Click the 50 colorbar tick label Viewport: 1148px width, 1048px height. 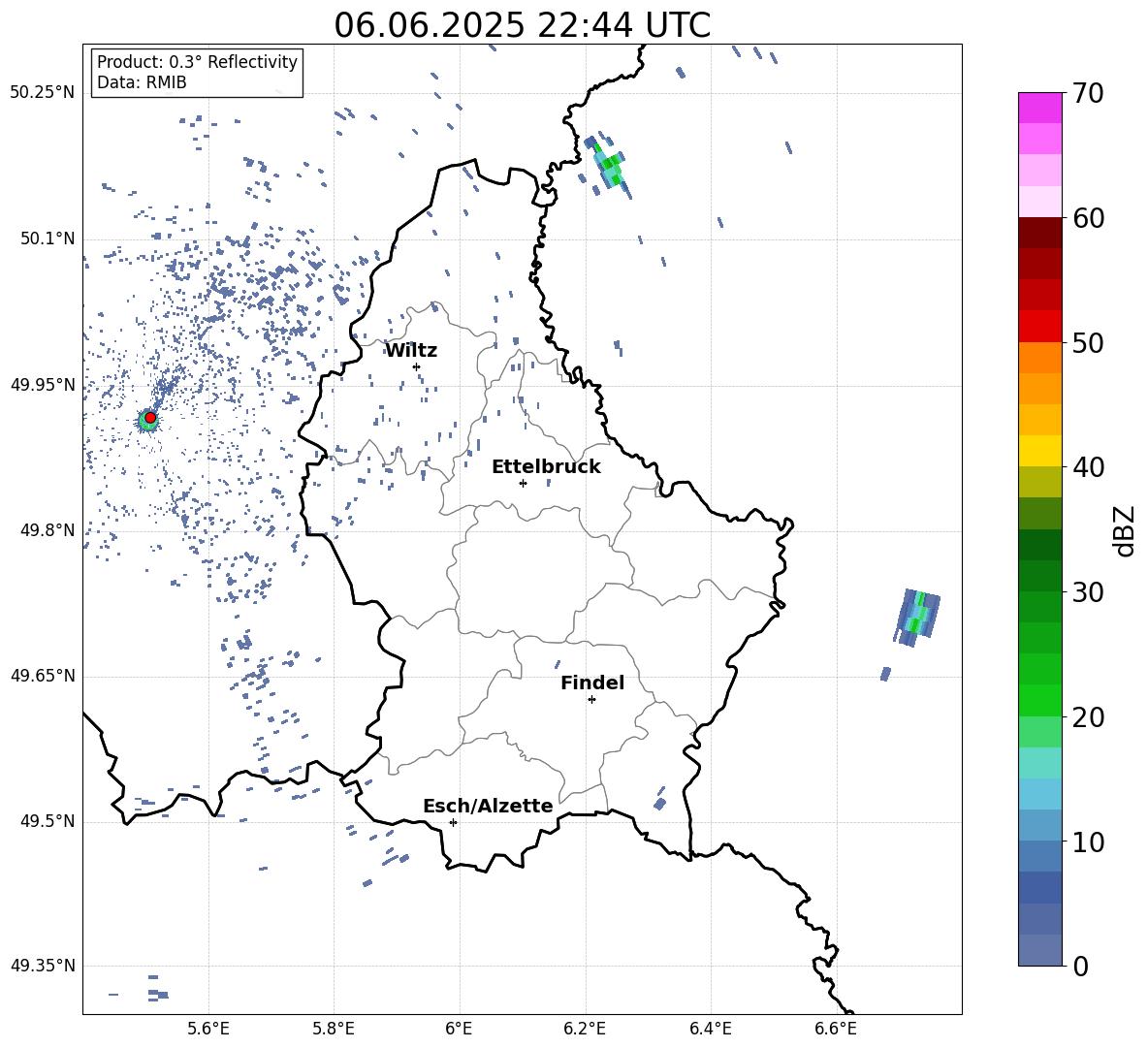pos(1088,342)
